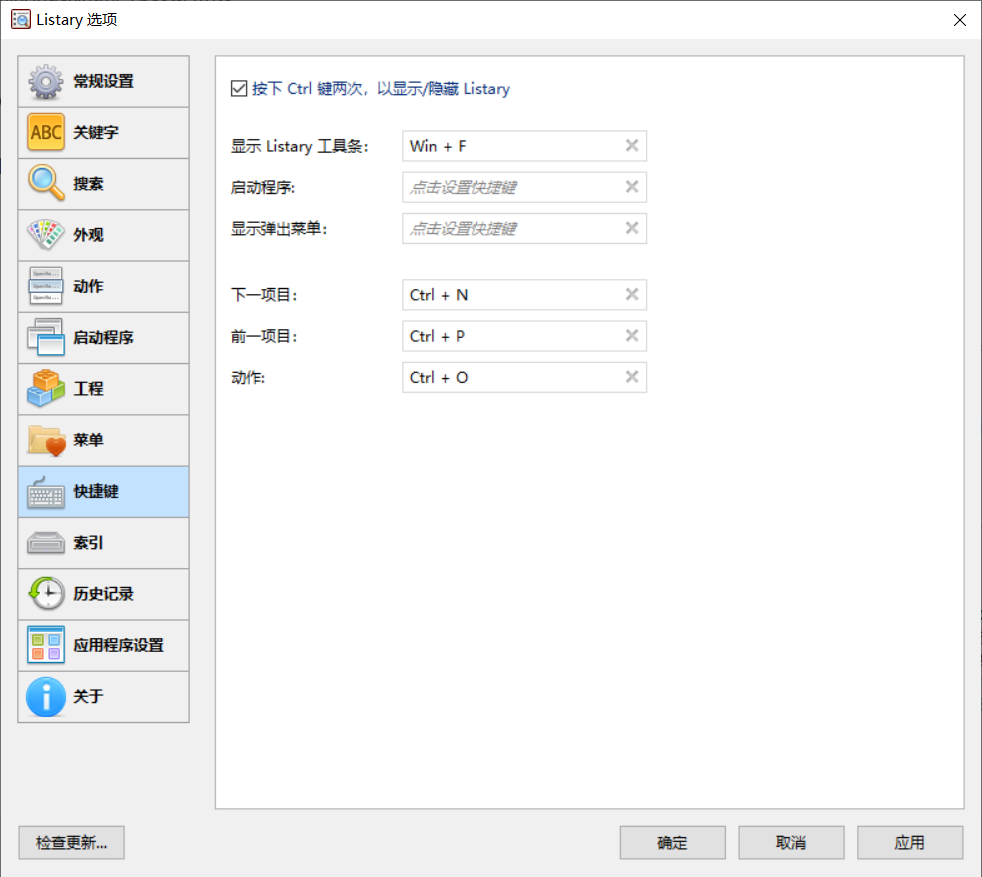Click the info icon for 关于

[x=46, y=696]
